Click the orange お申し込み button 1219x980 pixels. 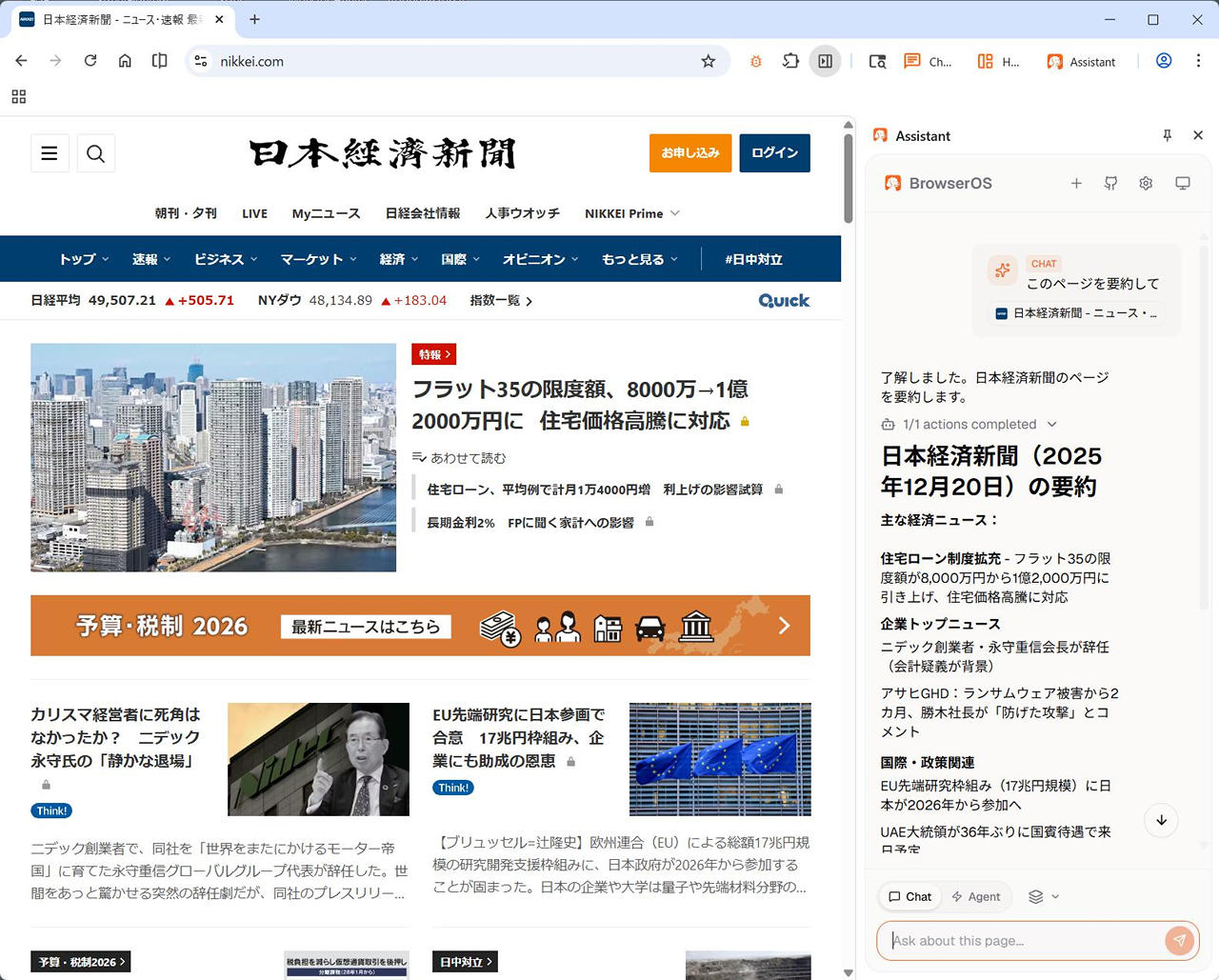(689, 152)
